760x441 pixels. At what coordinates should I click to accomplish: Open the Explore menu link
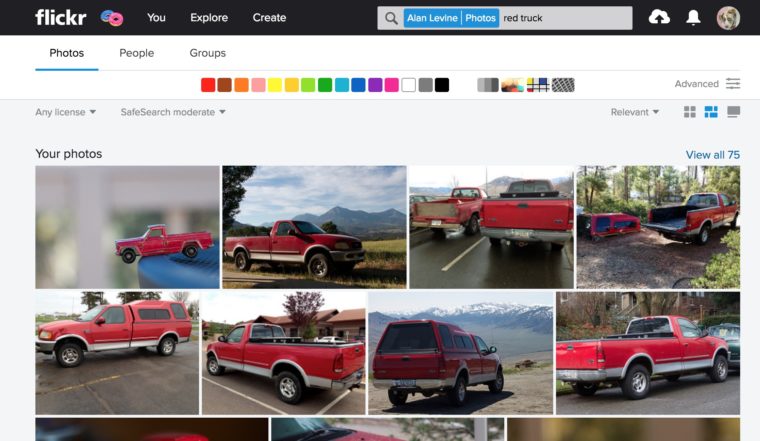click(209, 17)
